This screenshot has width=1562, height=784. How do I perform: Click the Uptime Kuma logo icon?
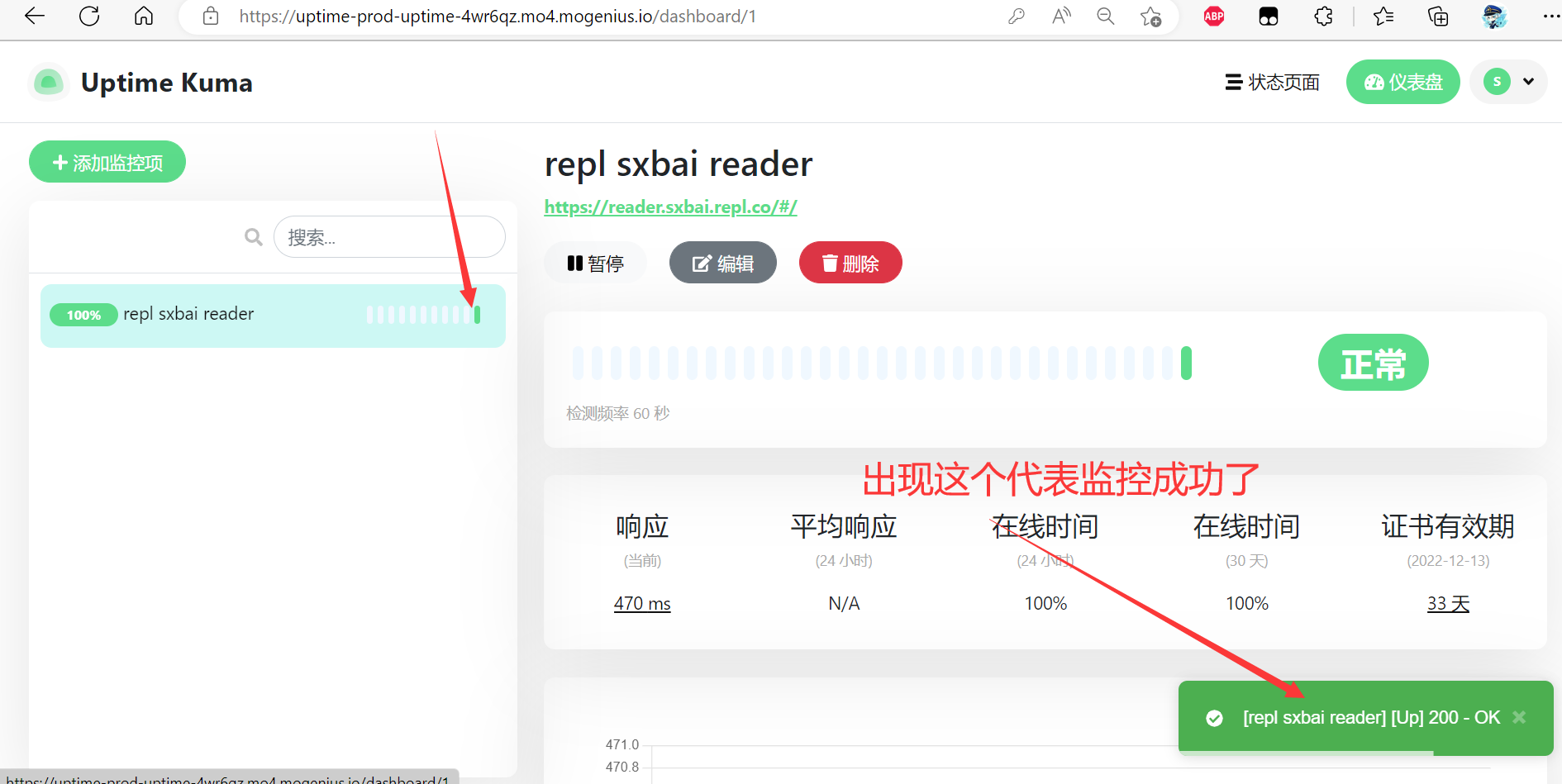48,83
